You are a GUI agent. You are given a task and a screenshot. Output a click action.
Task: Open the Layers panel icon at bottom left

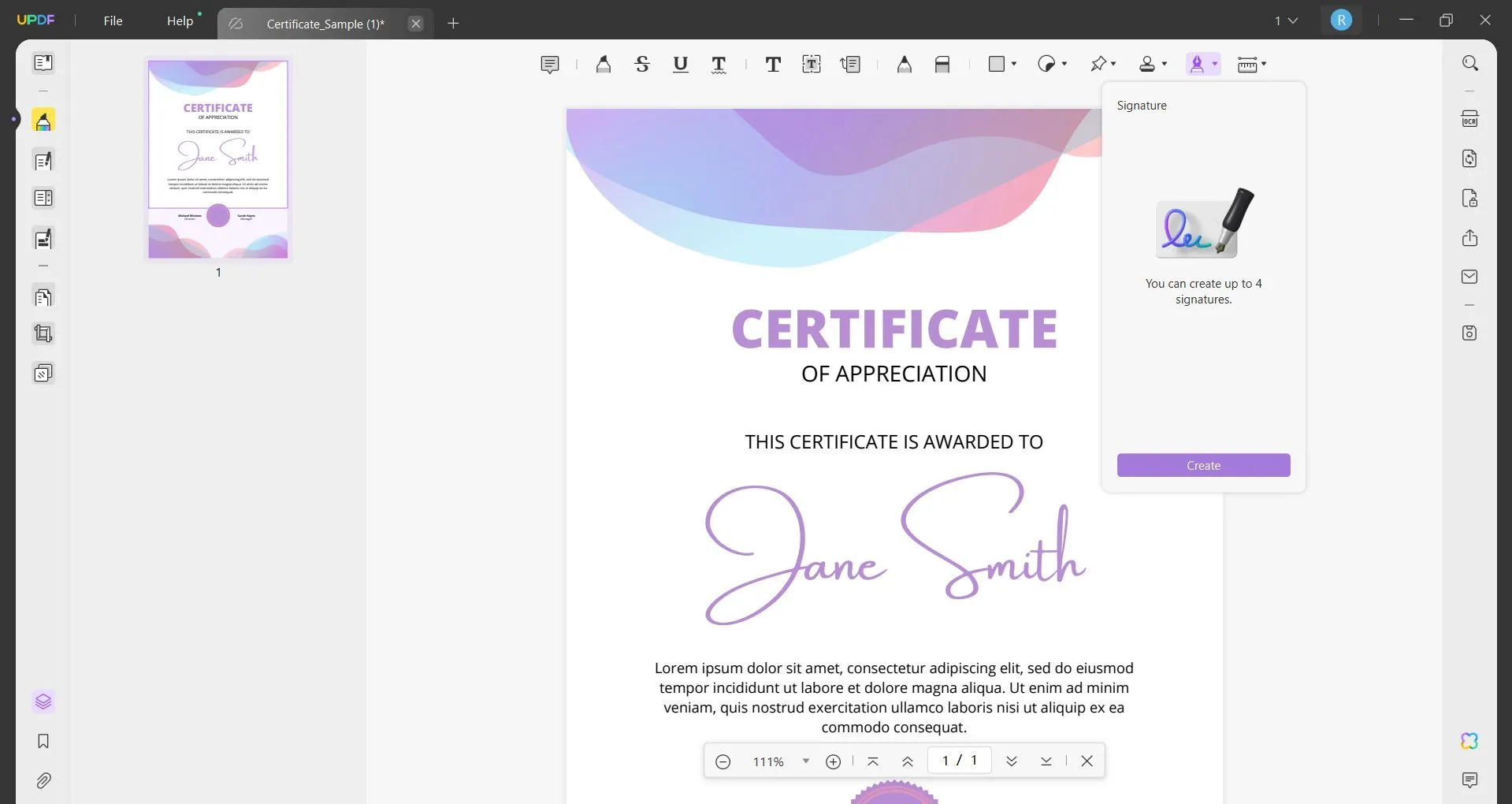coord(43,702)
